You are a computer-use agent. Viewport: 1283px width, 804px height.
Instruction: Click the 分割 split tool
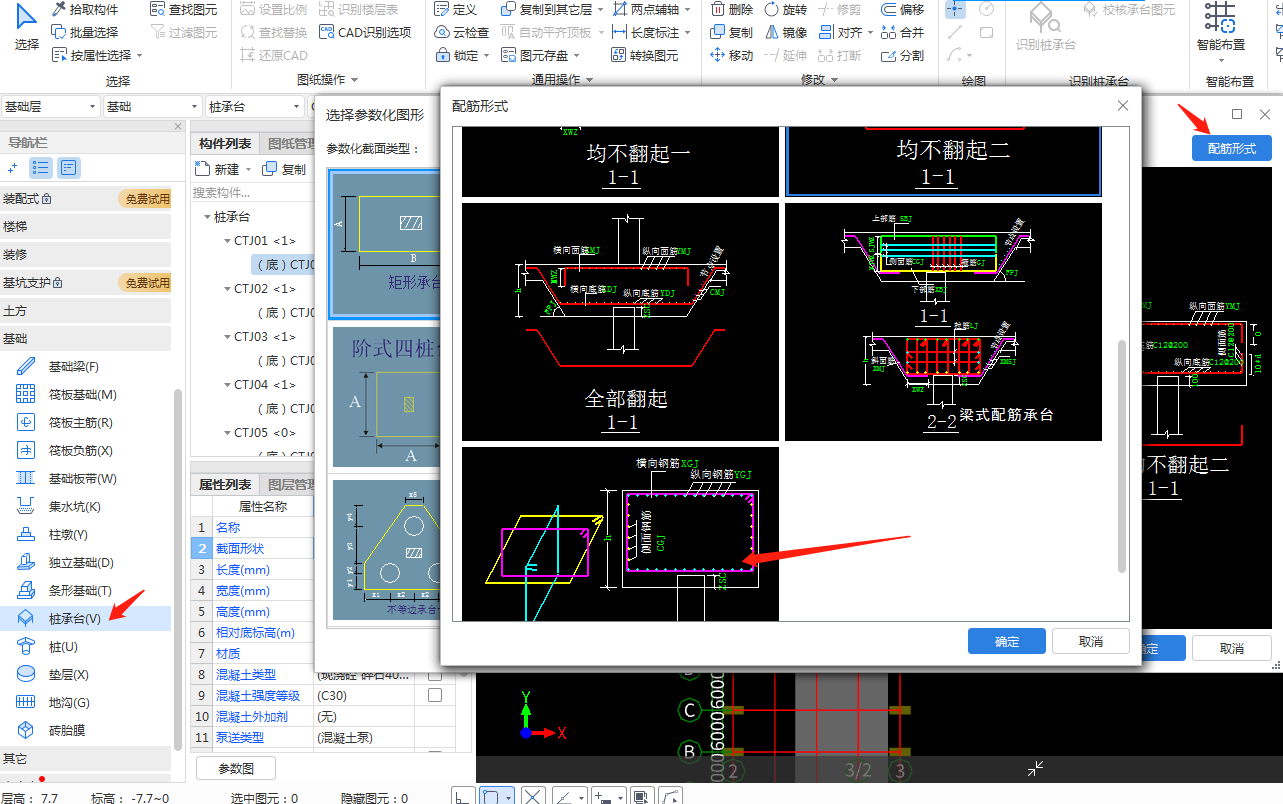[903, 56]
